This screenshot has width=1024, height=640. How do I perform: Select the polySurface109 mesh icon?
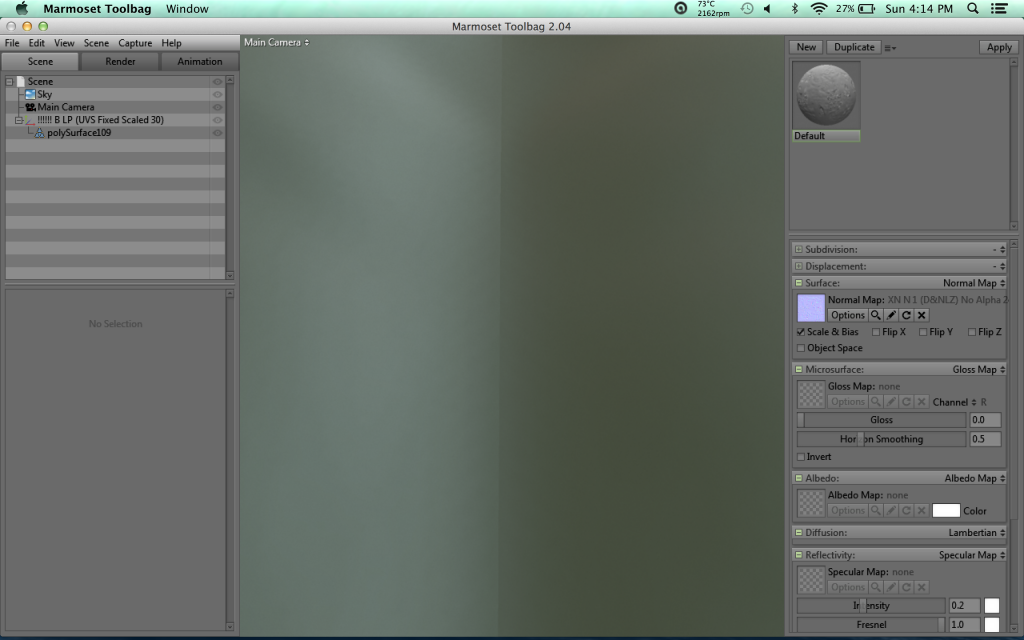point(41,132)
